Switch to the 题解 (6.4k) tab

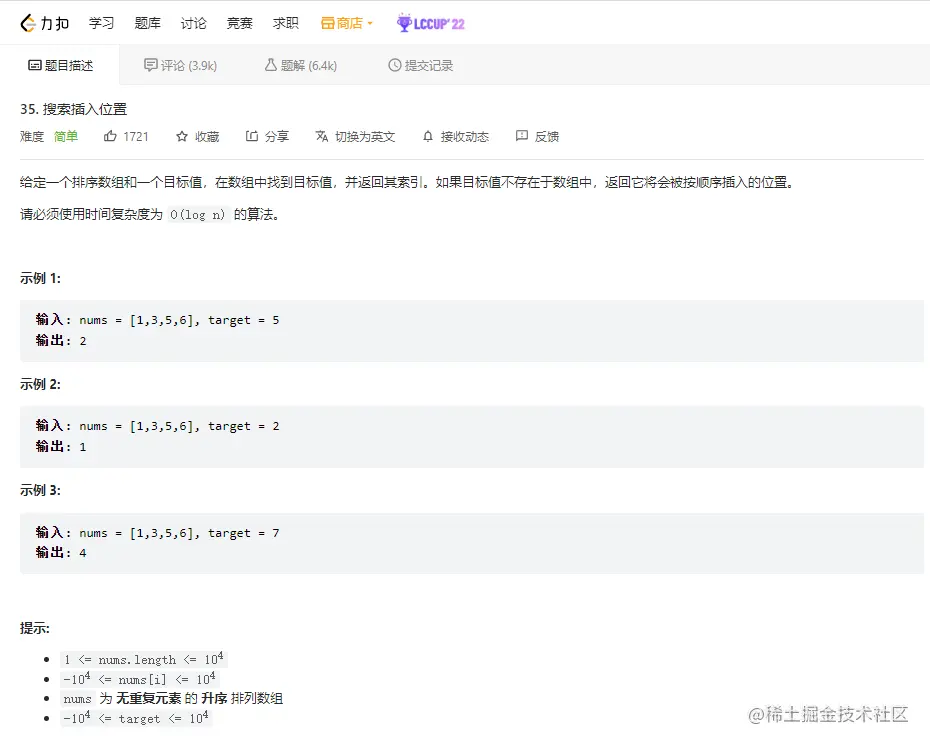[x=301, y=65]
